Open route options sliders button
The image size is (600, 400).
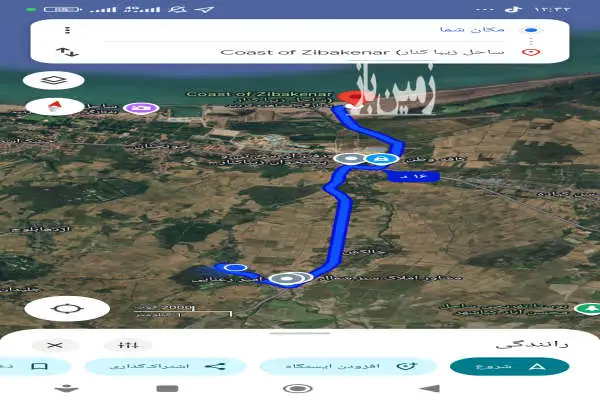point(128,345)
